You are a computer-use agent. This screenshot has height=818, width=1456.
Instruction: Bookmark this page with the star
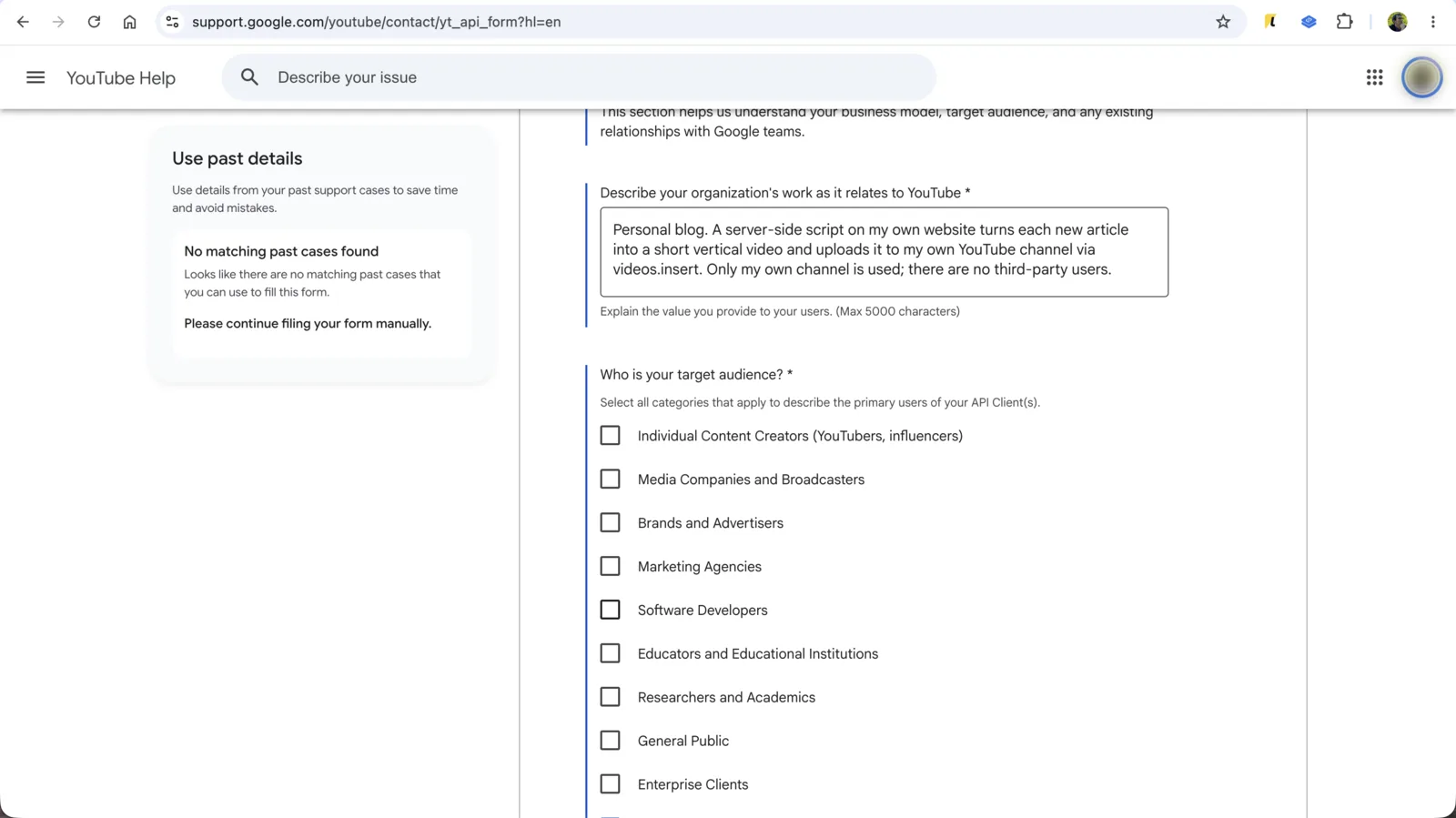click(x=1223, y=22)
